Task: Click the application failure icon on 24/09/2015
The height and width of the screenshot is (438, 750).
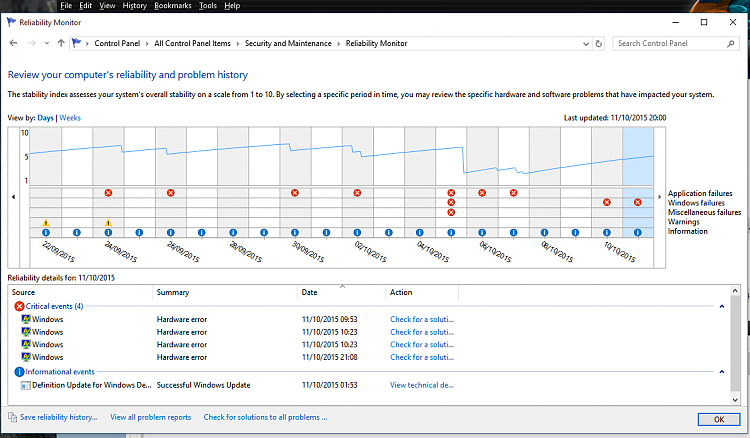Action: 109,193
